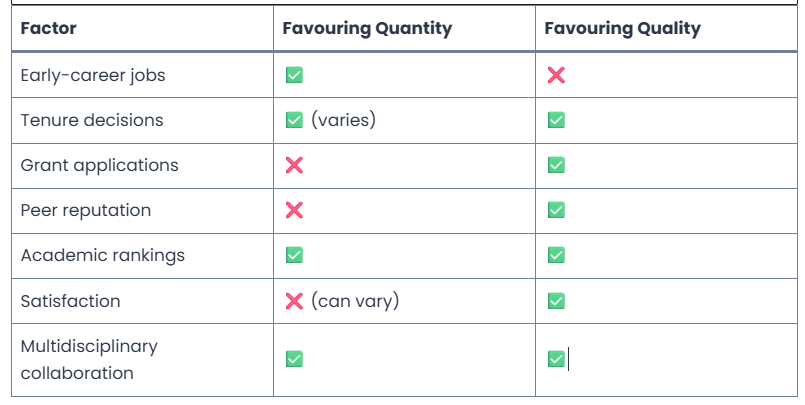Click the red cross in Grant applications row
The image size is (805, 405).
pos(294,165)
